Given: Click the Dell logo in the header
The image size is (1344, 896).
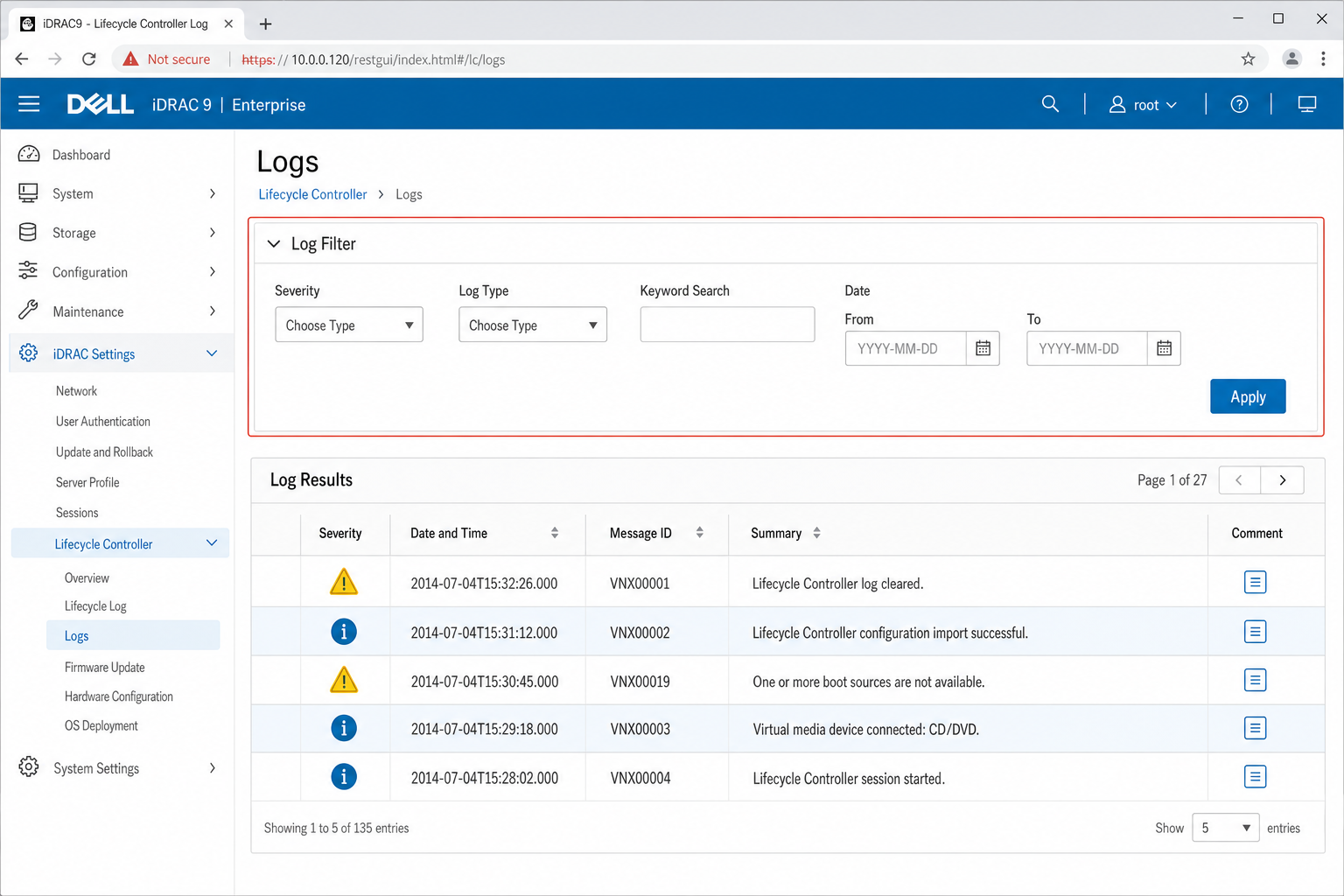Looking at the screenshot, I should pos(101,104).
